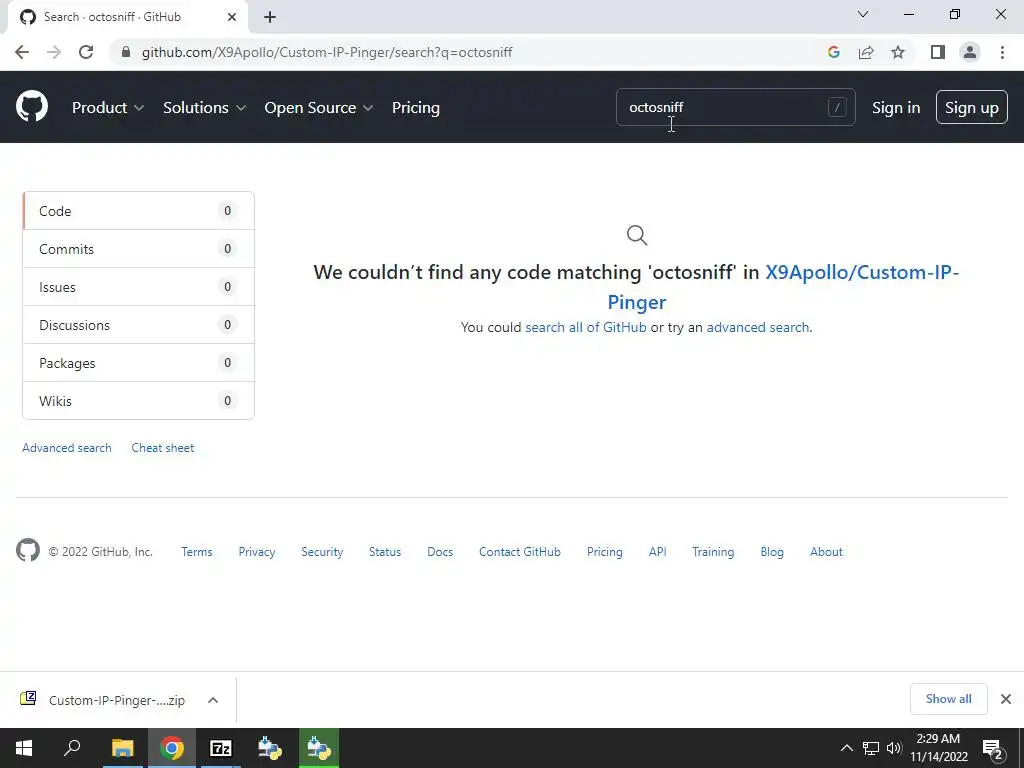
Task: Open the Cheat sheet link
Action: click(x=163, y=448)
